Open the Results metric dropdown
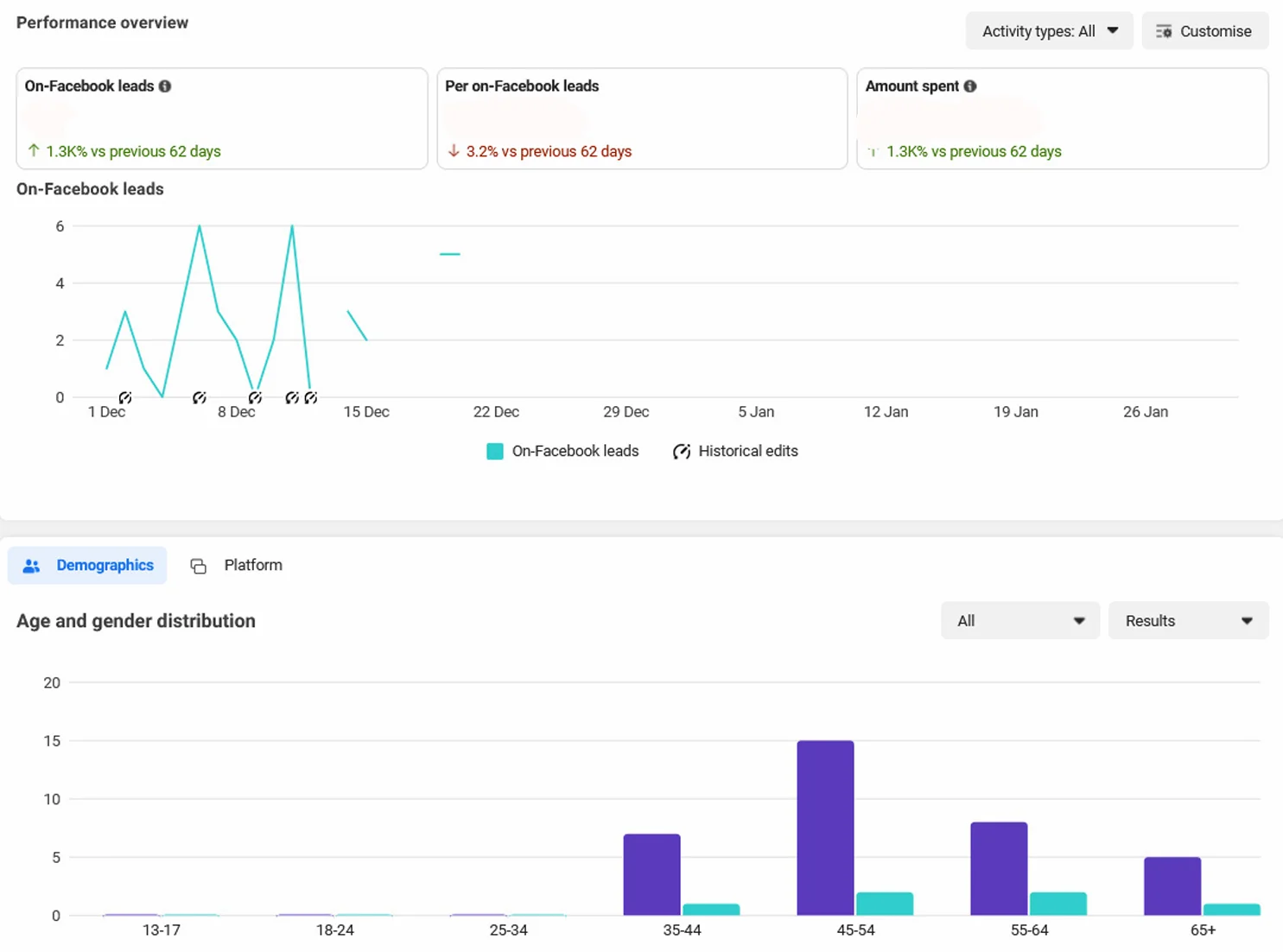The width and height of the screenshot is (1283, 952). click(1188, 621)
